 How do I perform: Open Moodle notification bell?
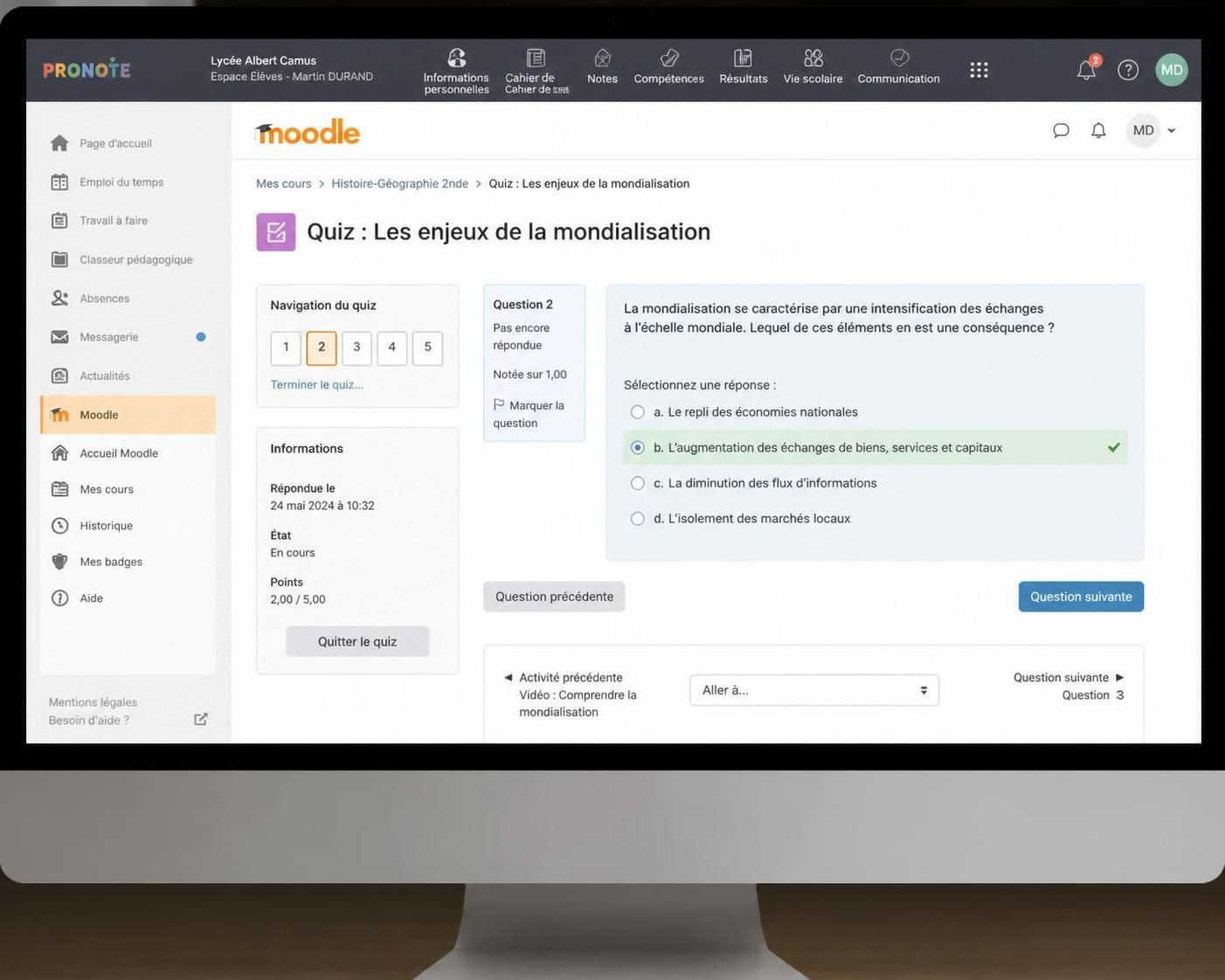tap(1098, 130)
